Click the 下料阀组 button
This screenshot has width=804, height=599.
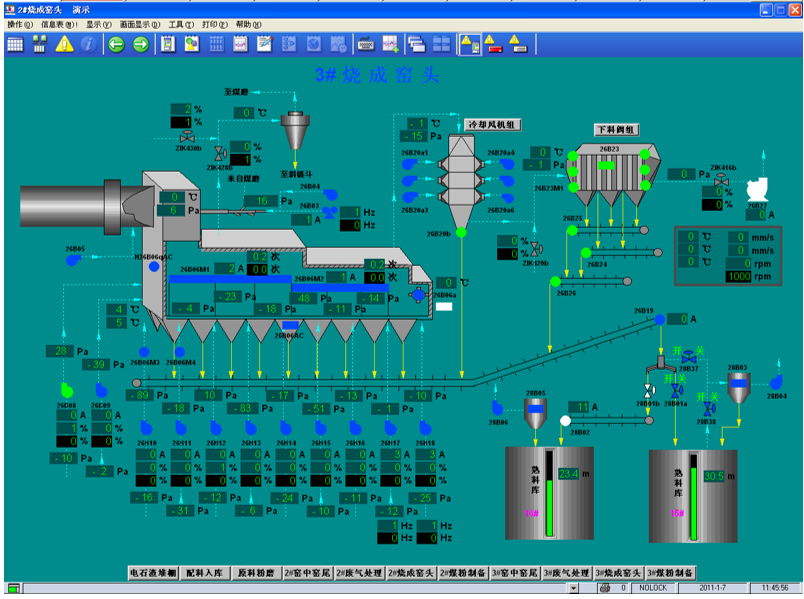tap(616, 129)
